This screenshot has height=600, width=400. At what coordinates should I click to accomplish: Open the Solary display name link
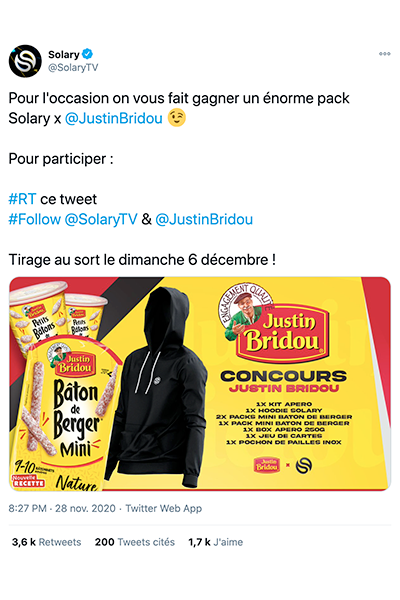click(64, 54)
